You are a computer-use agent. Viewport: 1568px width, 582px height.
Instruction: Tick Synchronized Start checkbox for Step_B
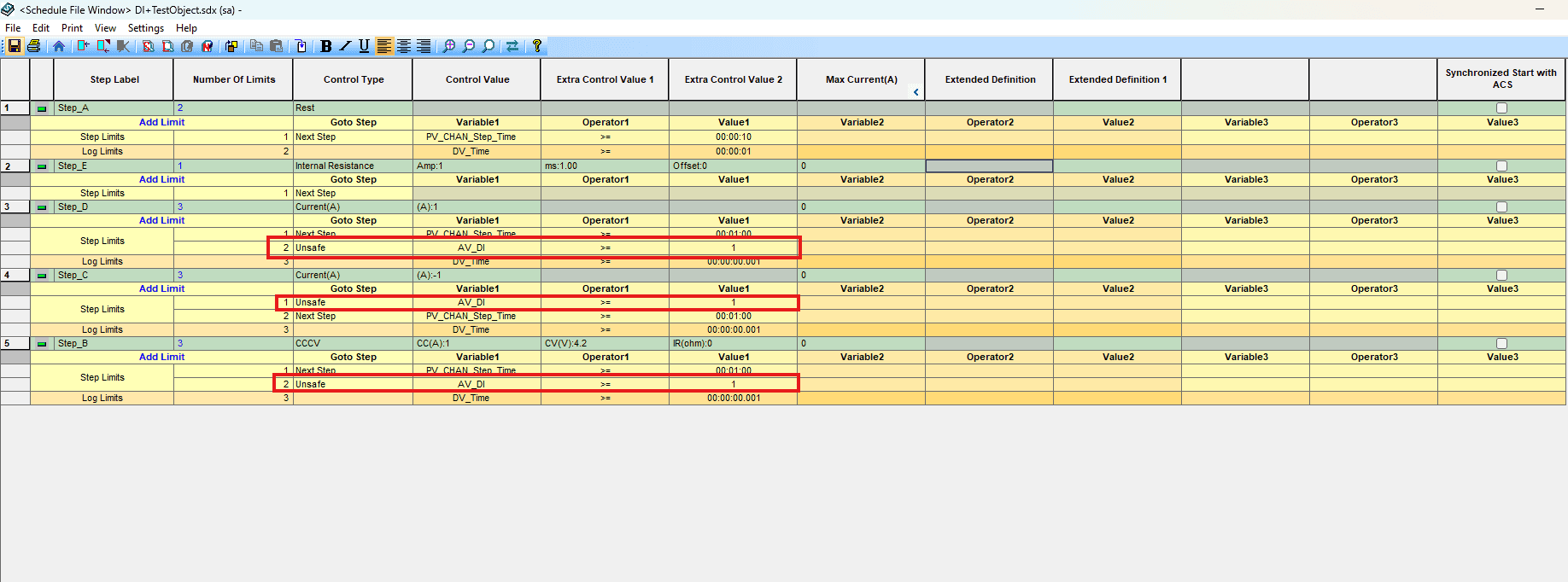point(1502,344)
